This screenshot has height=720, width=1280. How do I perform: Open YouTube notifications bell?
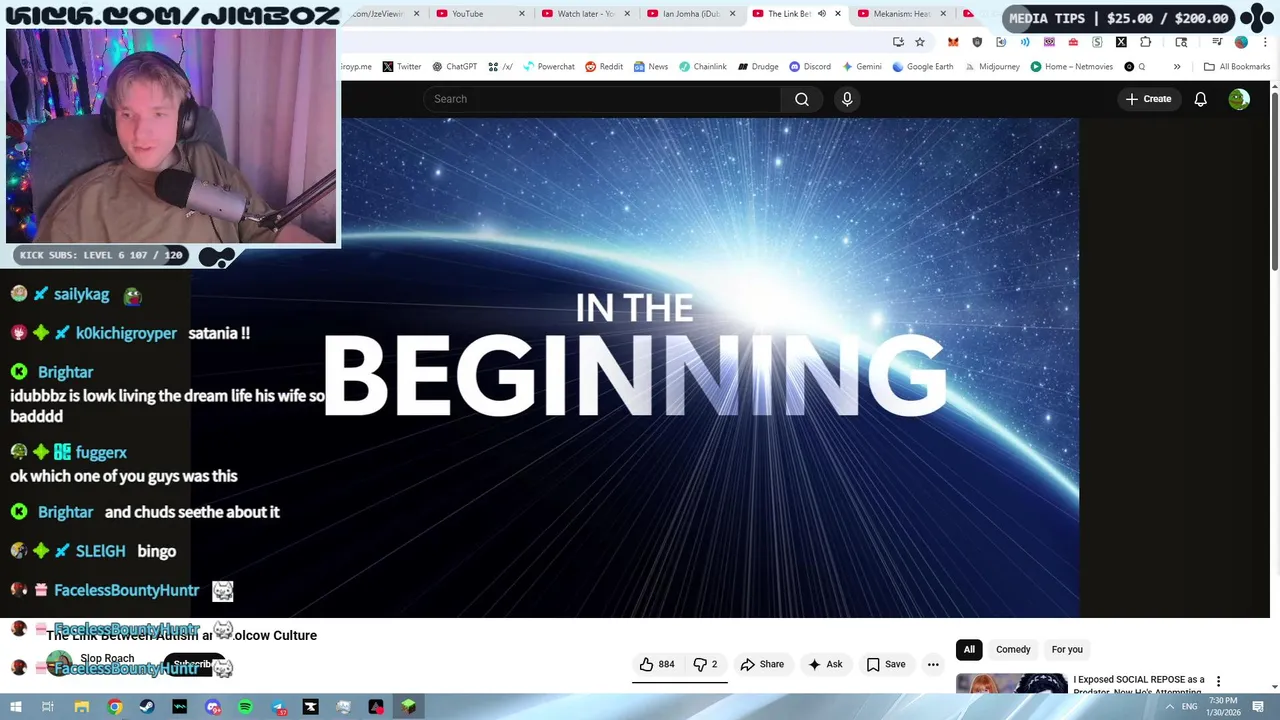[x=1200, y=99]
